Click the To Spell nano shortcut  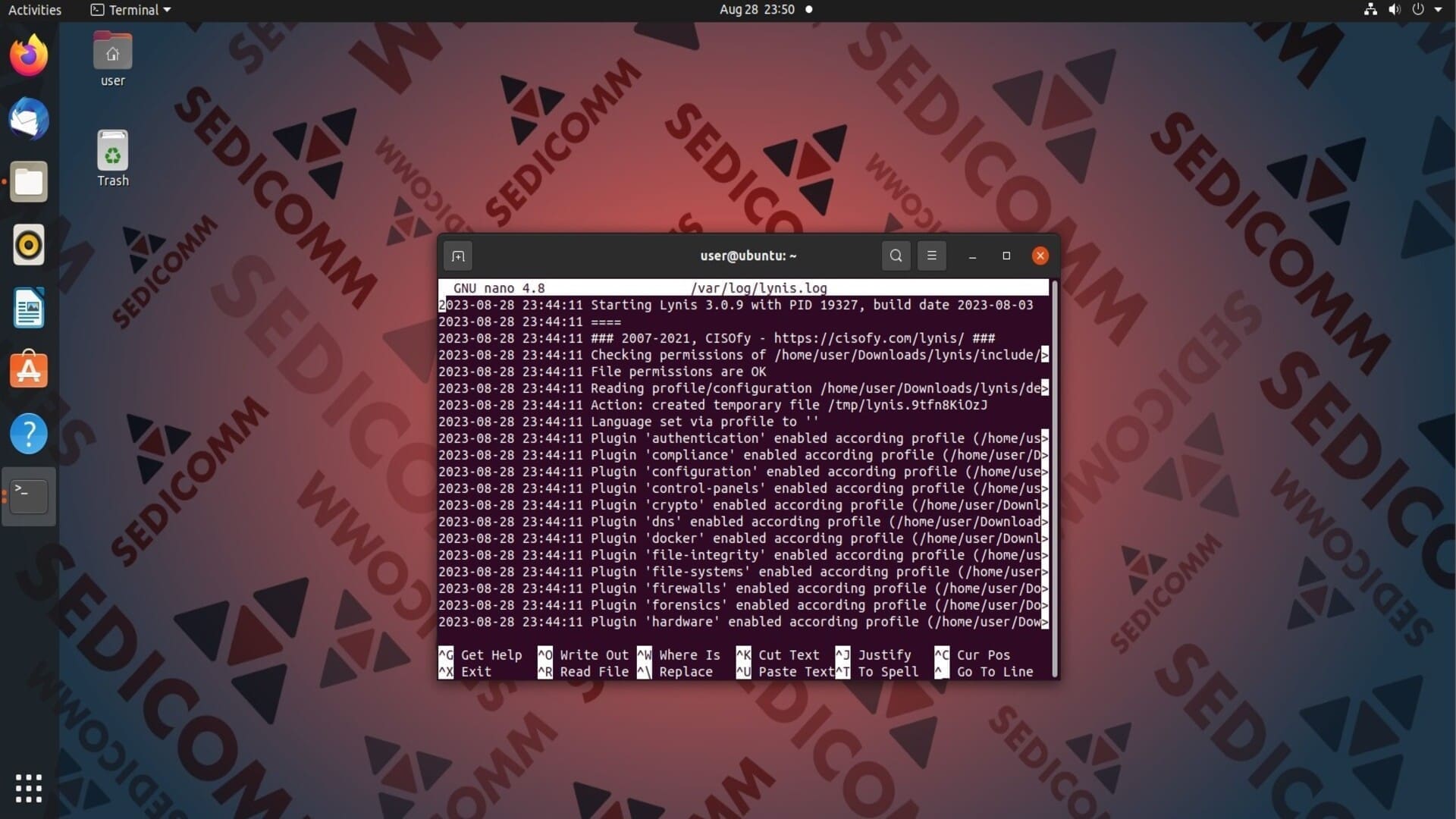[877, 672]
